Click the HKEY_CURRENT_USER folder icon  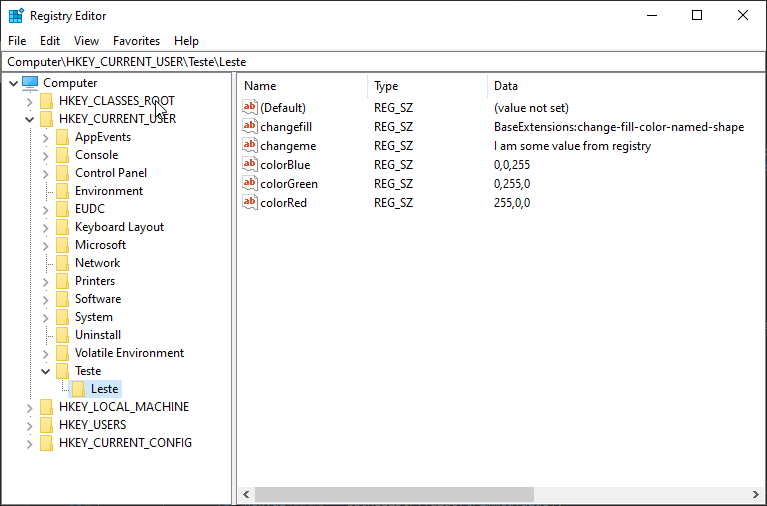pos(46,119)
